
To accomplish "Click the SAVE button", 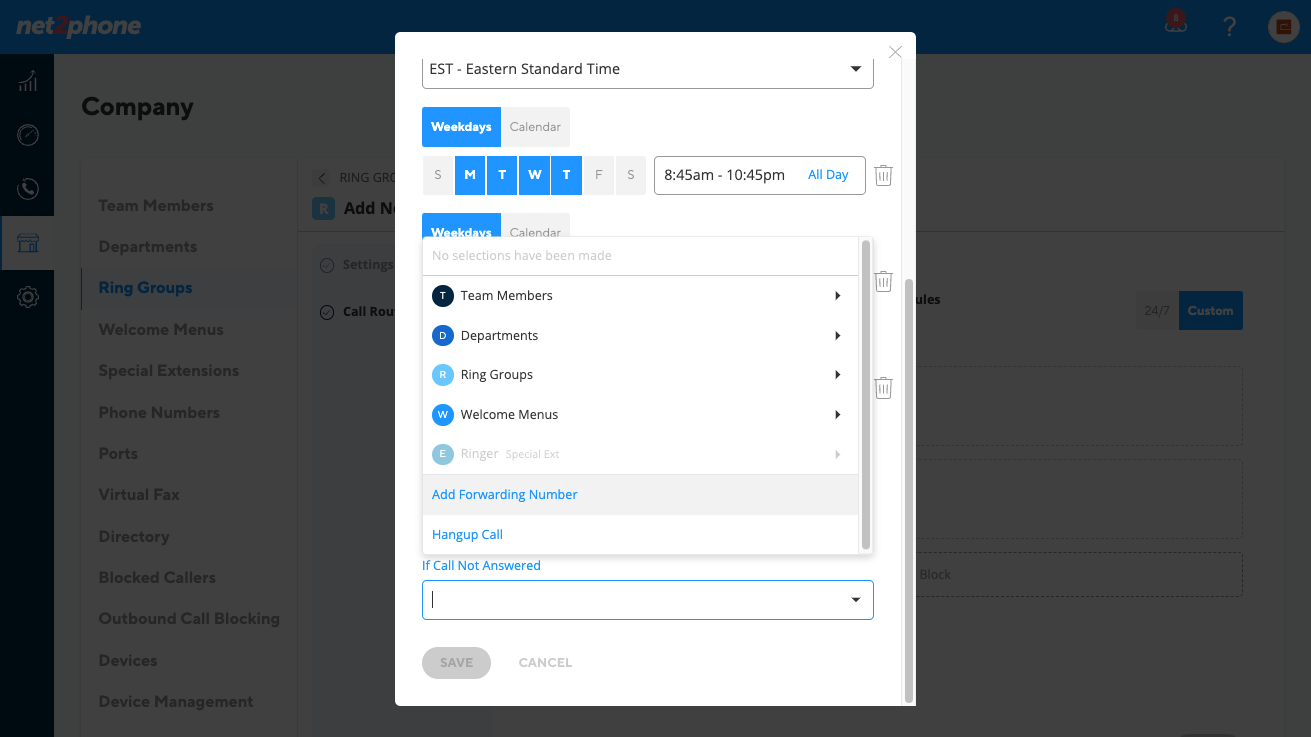I will pyautogui.click(x=456, y=663).
